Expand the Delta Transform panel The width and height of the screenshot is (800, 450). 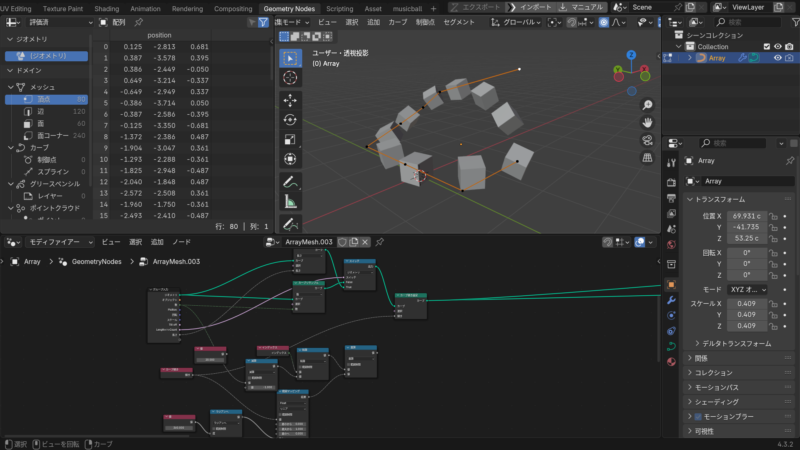click(735, 344)
